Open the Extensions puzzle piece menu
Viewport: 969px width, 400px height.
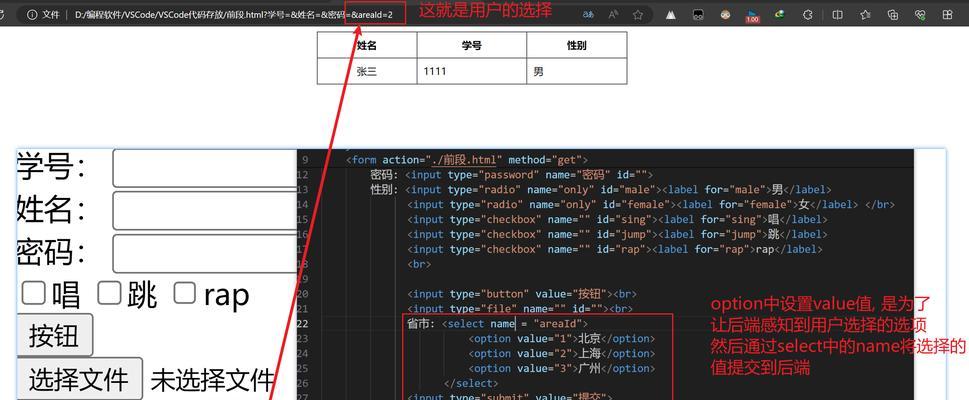(x=807, y=14)
